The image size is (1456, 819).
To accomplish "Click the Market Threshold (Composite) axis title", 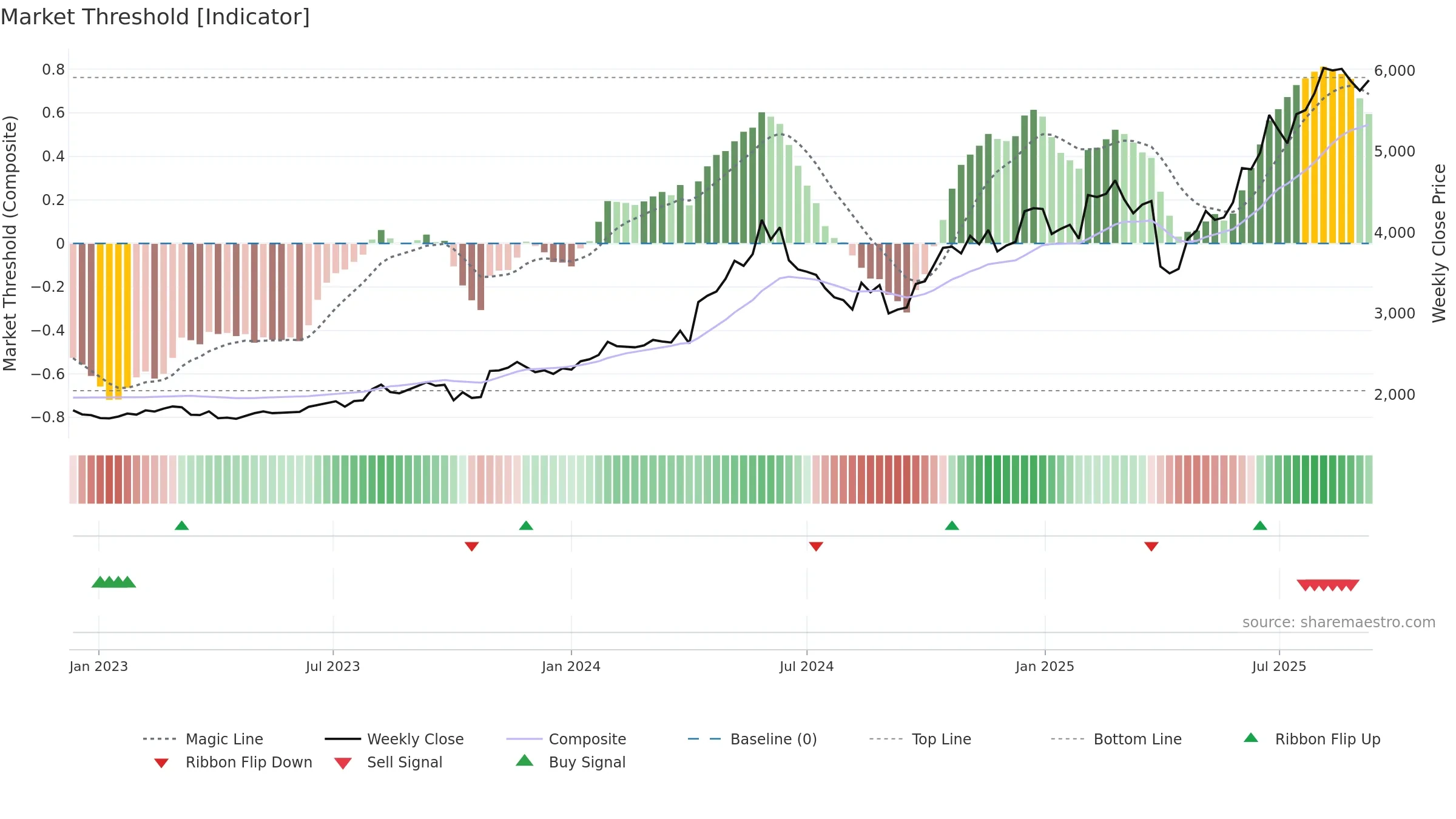I will pyautogui.click(x=10, y=243).
